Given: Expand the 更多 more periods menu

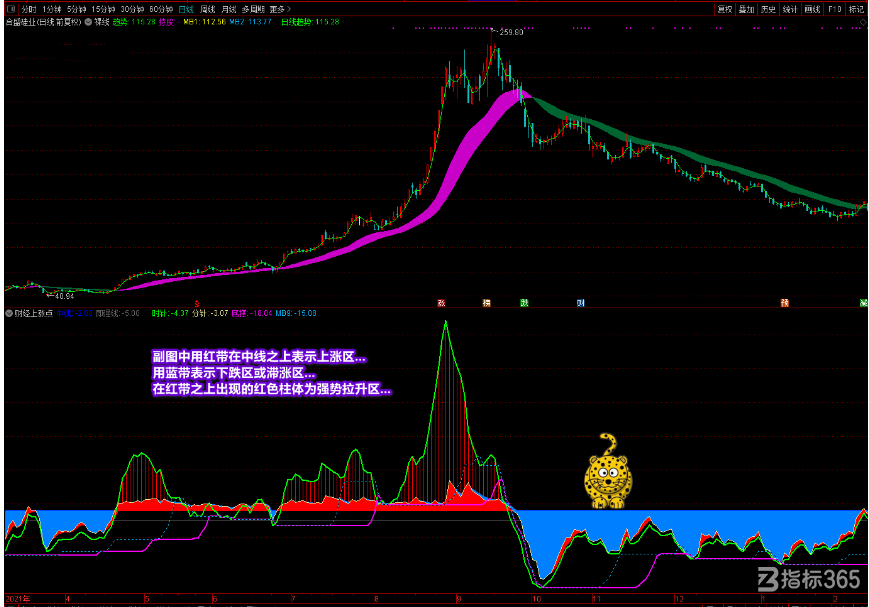Looking at the screenshot, I should coord(280,9).
